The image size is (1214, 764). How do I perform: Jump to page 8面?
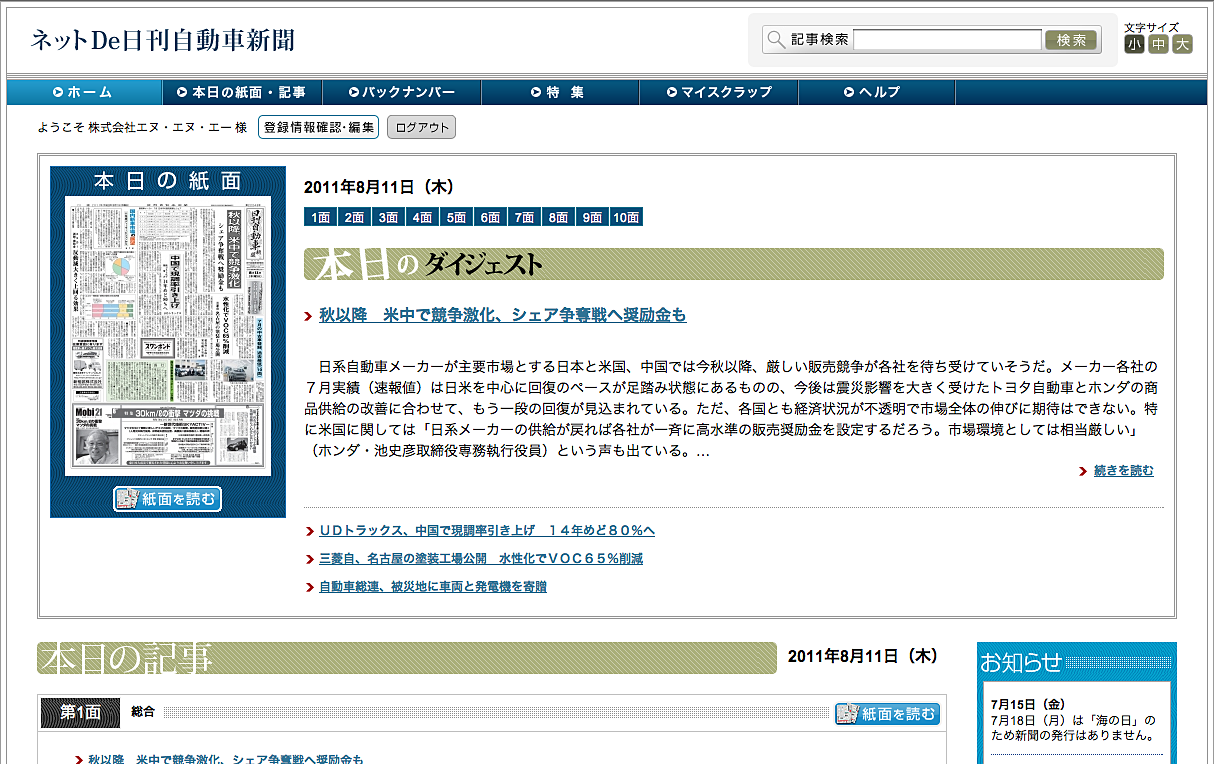point(558,217)
